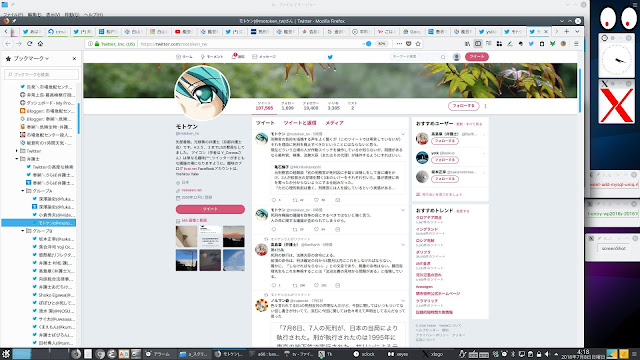Click the pink ツイート button under profile bio
Screen dimensions: 640x360
210,209
